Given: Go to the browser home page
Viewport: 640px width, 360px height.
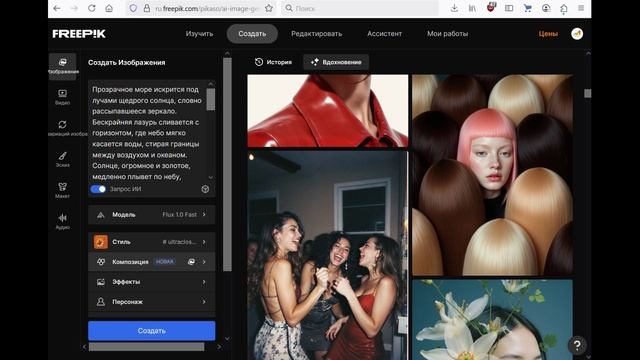Looking at the screenshot, I should (109, 8).
